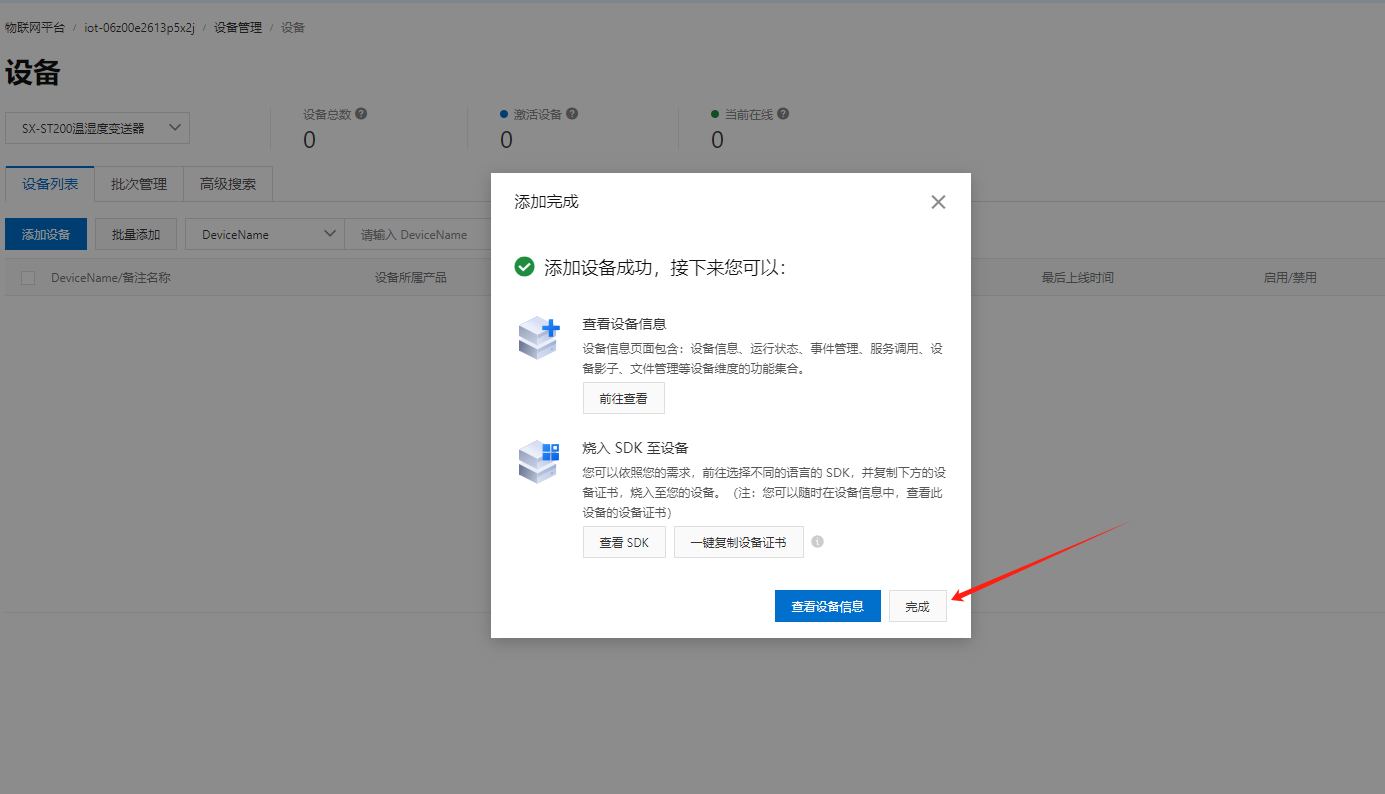Switch to the 高级搜索 tab
Viewport: 1385px width, 794px height.
228,184
